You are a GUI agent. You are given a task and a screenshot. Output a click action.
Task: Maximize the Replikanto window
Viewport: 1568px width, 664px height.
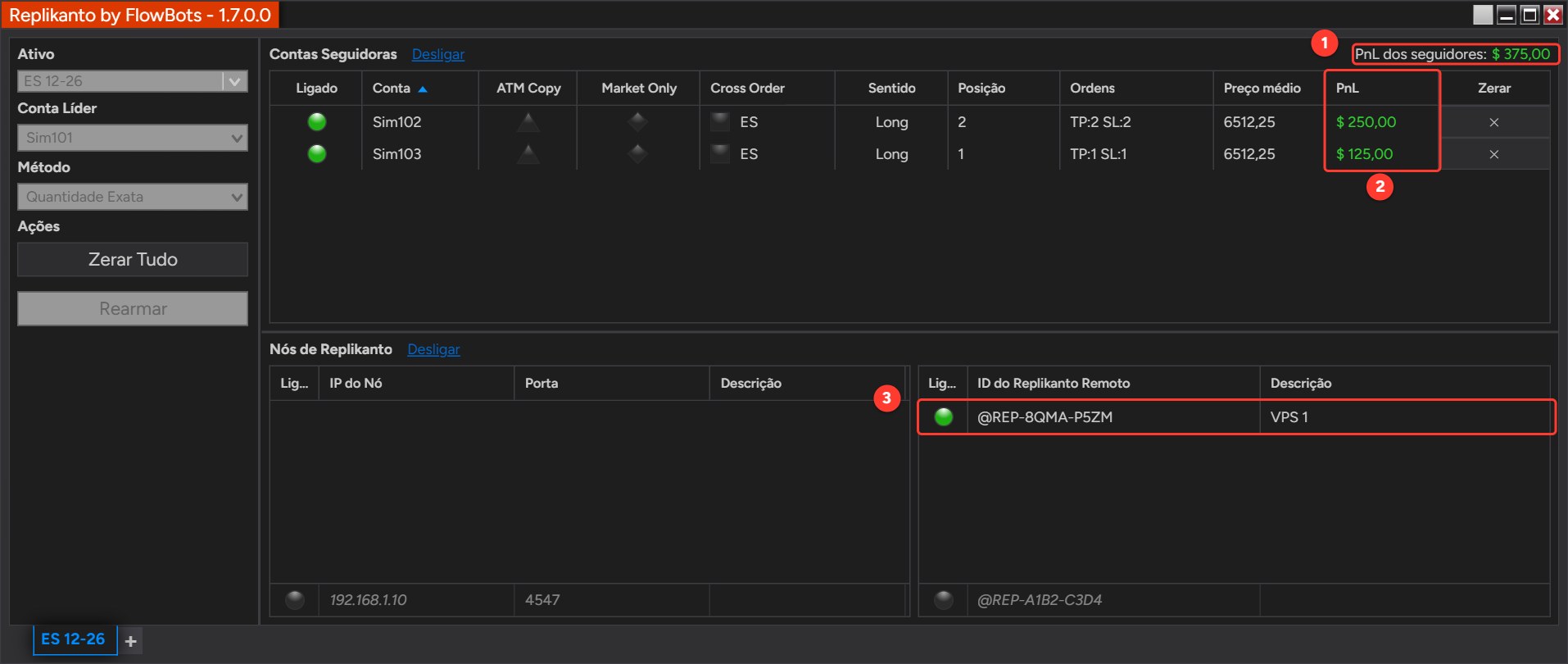tap(1529, 15)
